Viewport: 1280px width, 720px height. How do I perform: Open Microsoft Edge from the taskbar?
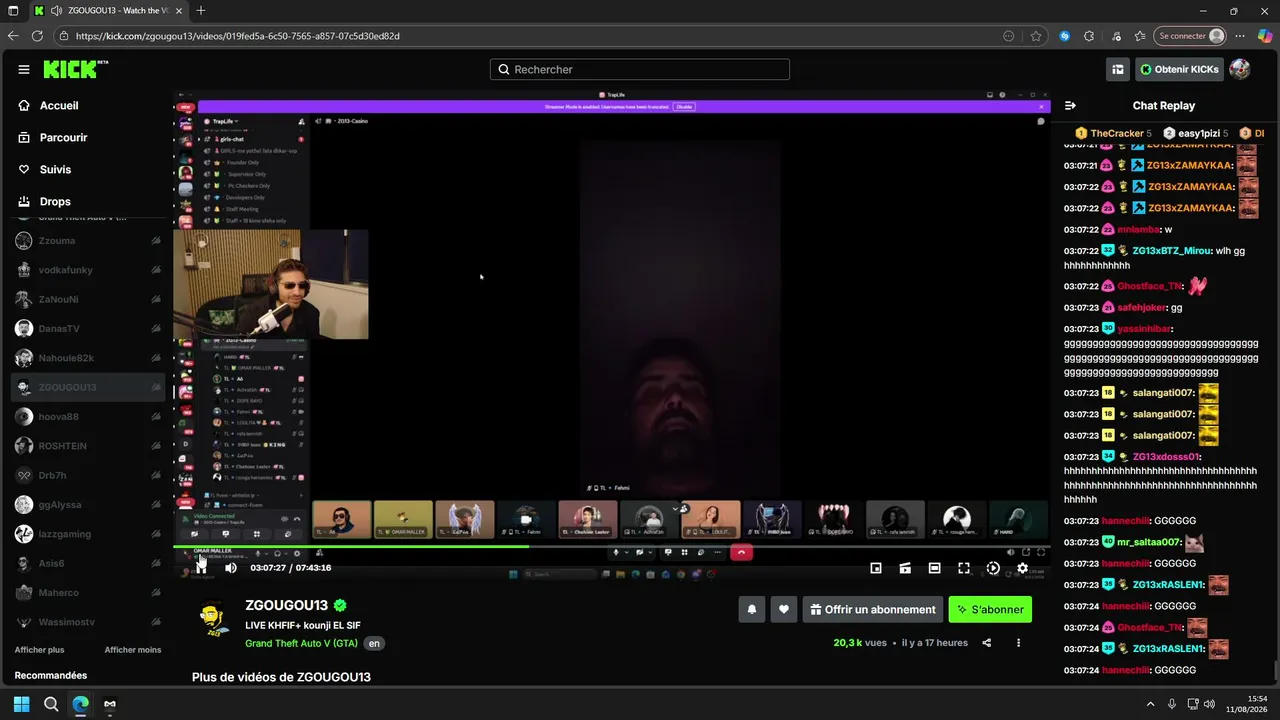pos(80,704)
